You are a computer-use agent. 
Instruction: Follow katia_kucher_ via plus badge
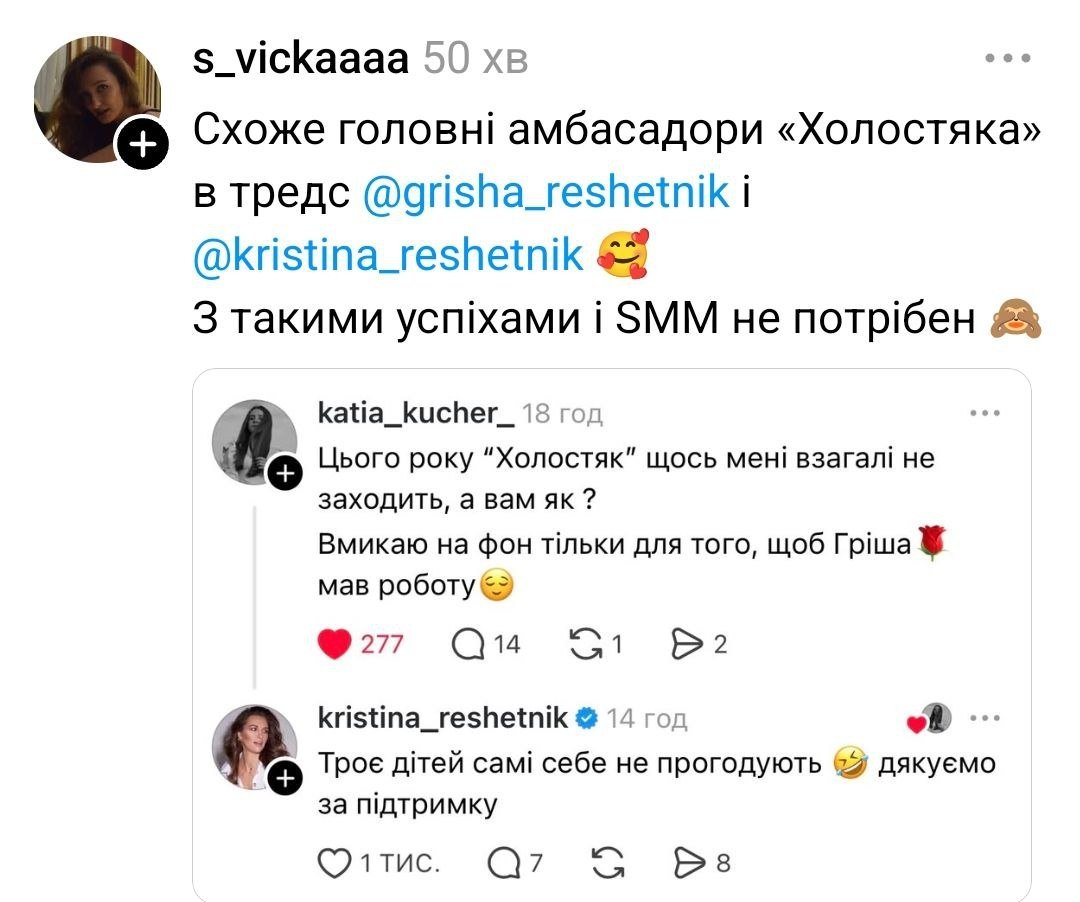(285, 473)
